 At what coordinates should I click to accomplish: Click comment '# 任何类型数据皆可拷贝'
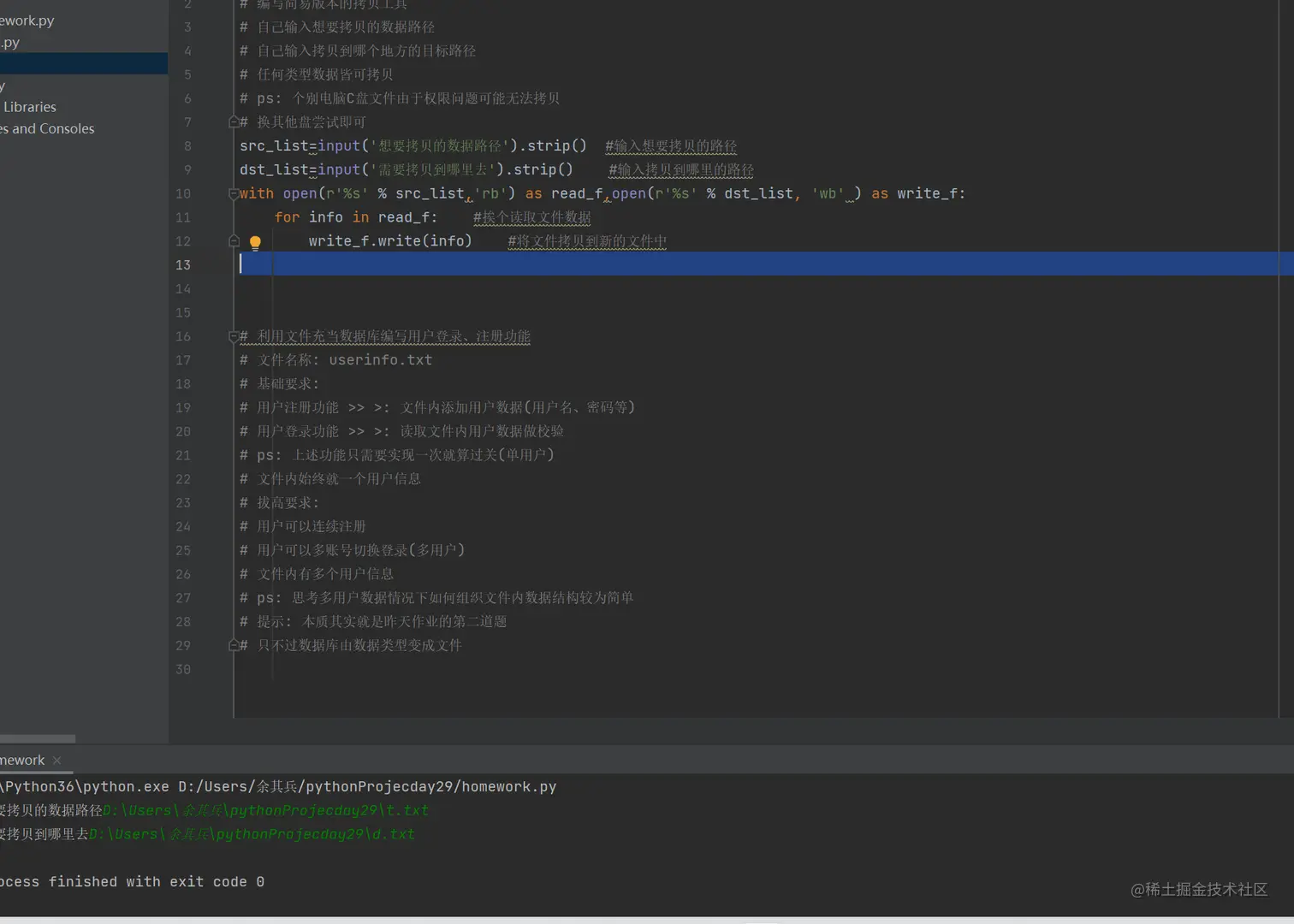pos(317,74)
